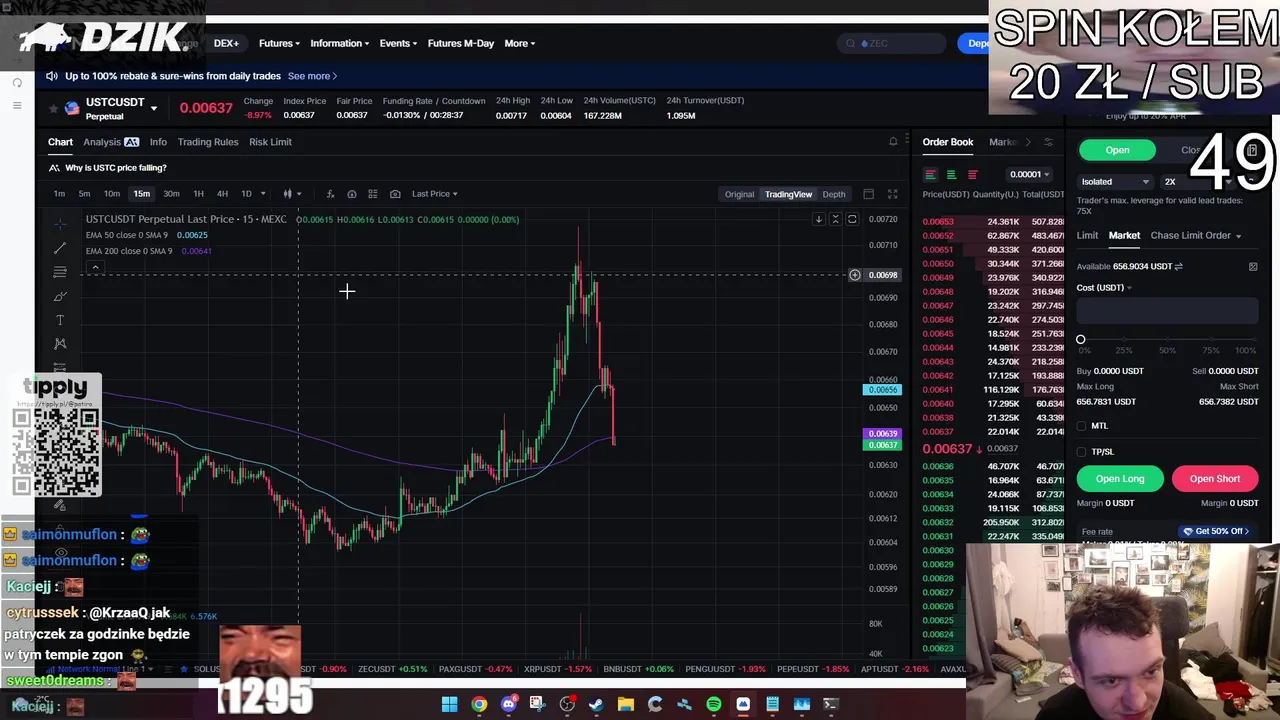Toggle chart layout panel icon

click(x=868, y=194)
